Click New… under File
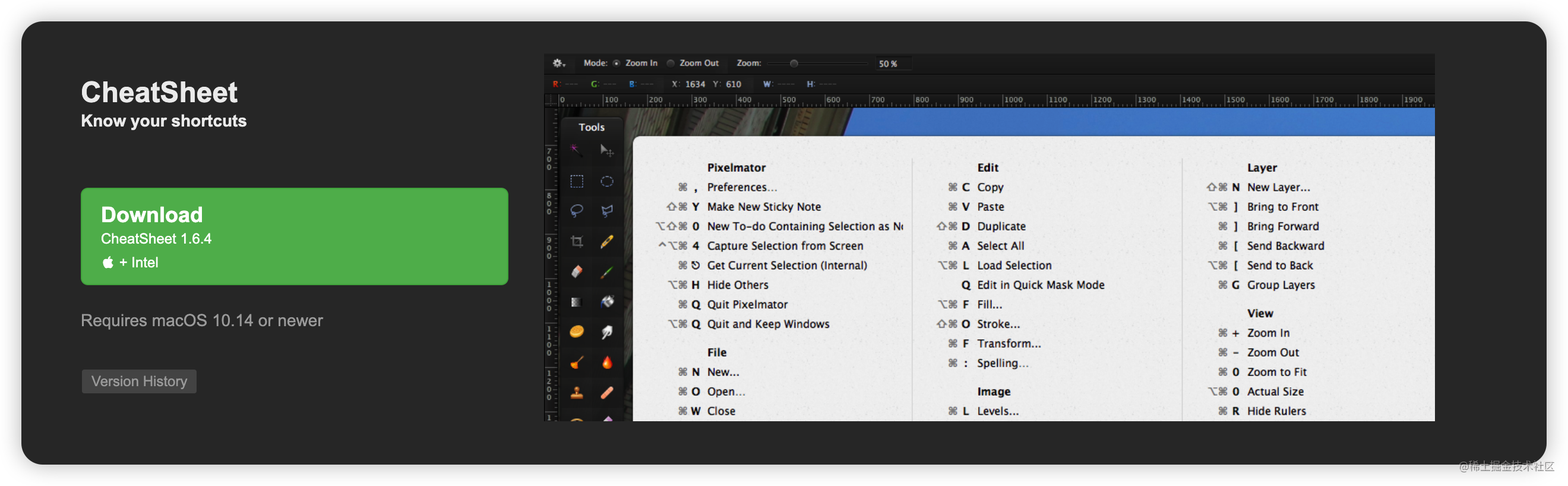 [722, 371]
